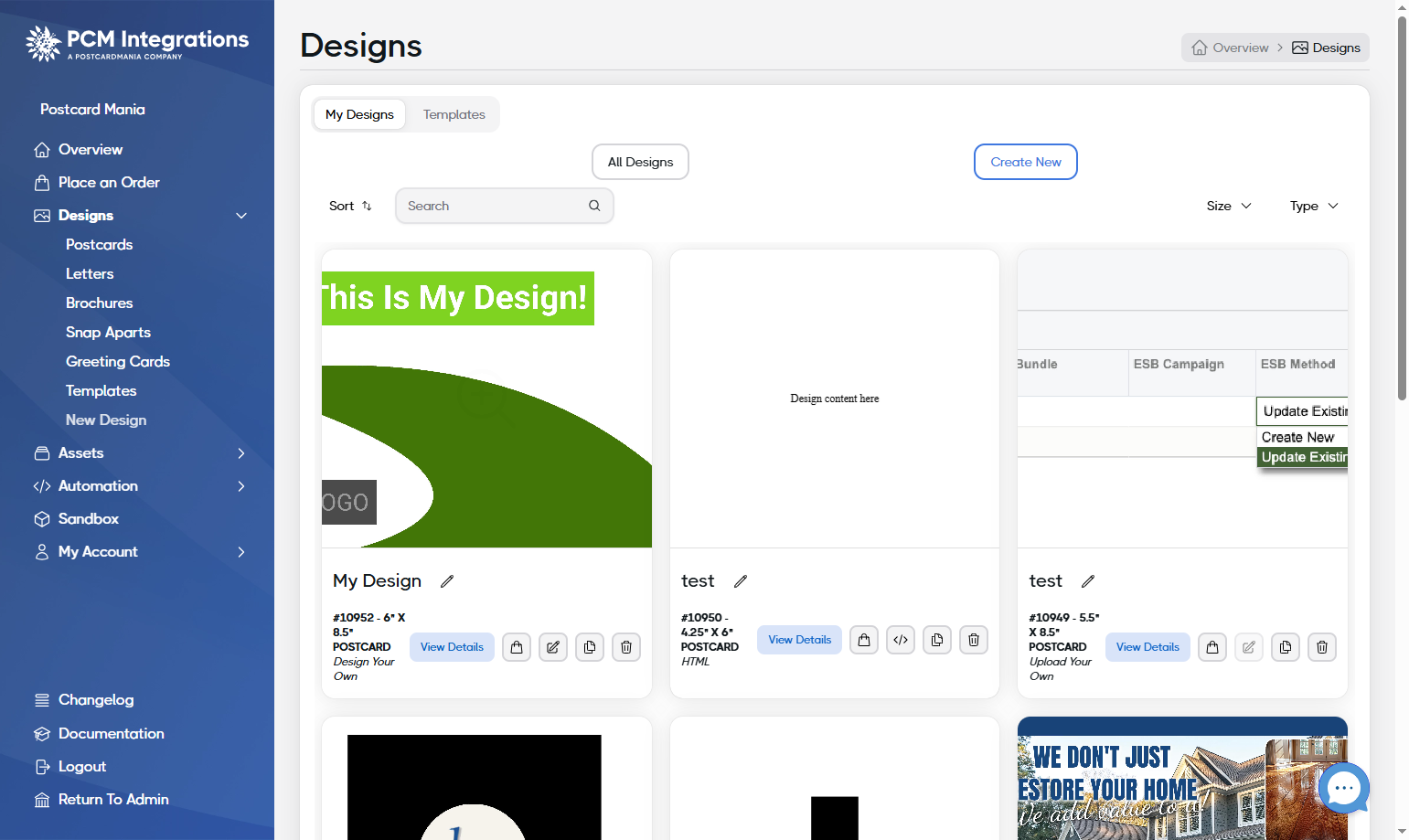This screenshot has height=840, width=1409.
Task: Click the order bag icon on My Design card
Action: click(x=517, y=647)
